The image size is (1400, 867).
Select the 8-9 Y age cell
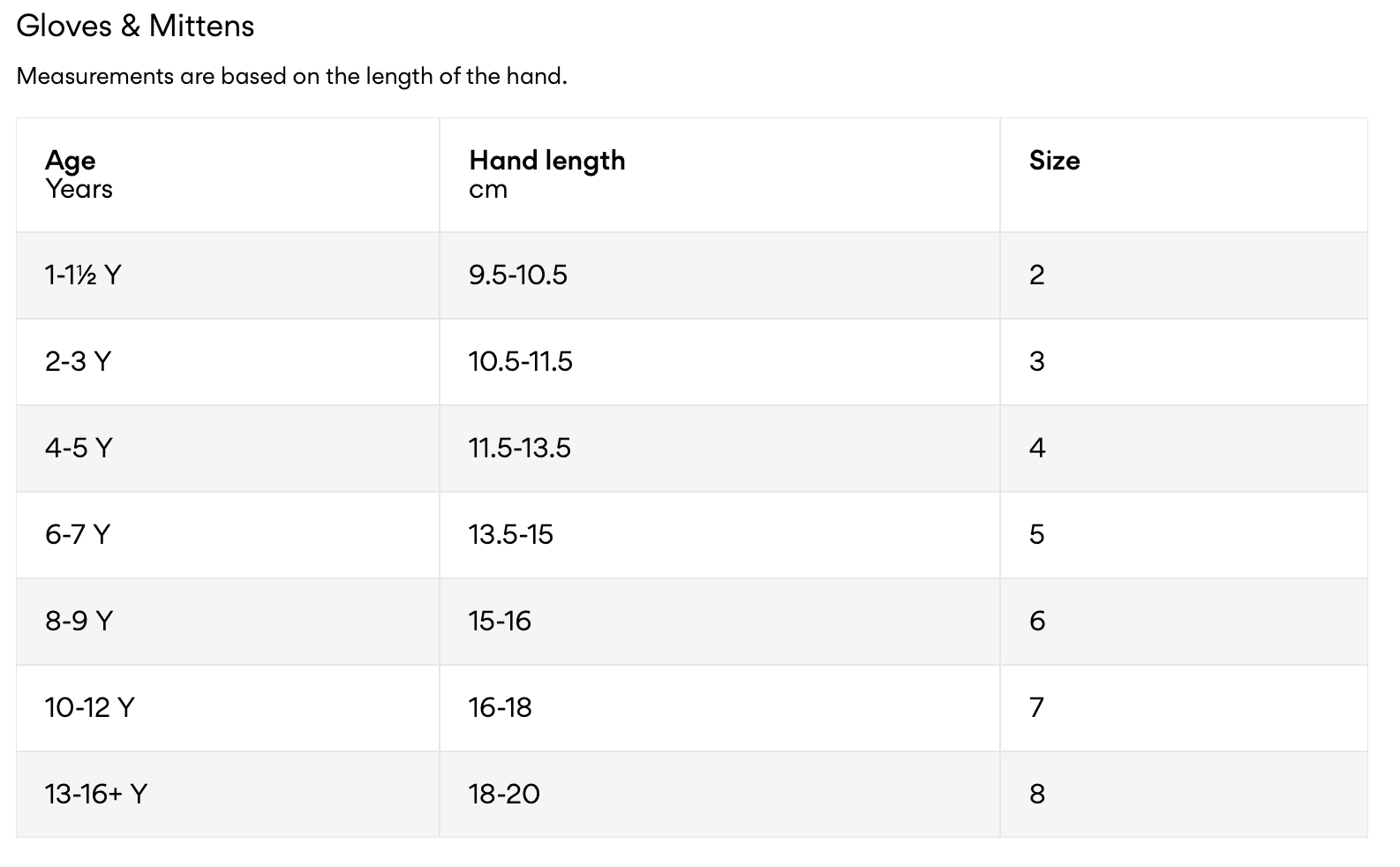228,622
